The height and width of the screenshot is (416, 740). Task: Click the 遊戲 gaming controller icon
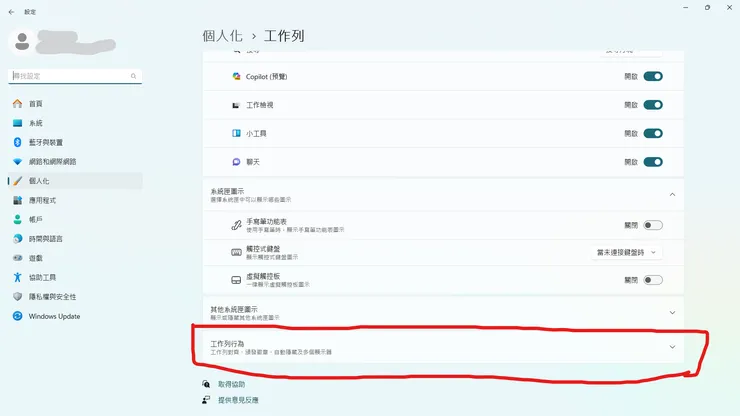pyautogui.click(x=17, y=258)
